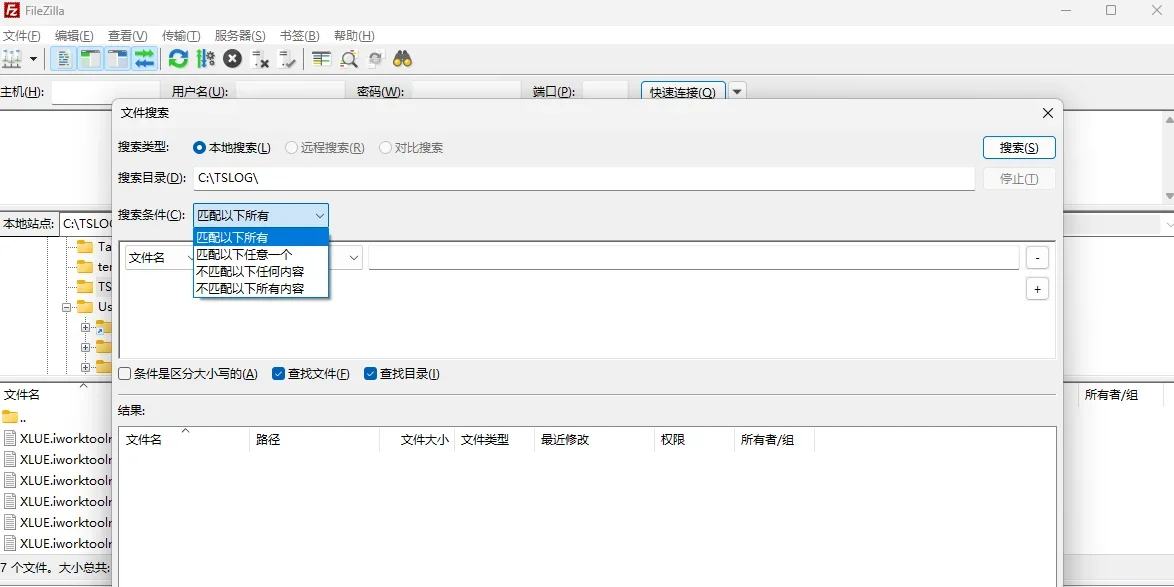Choose 不匹配以下所有内容 option

[261, 288]
